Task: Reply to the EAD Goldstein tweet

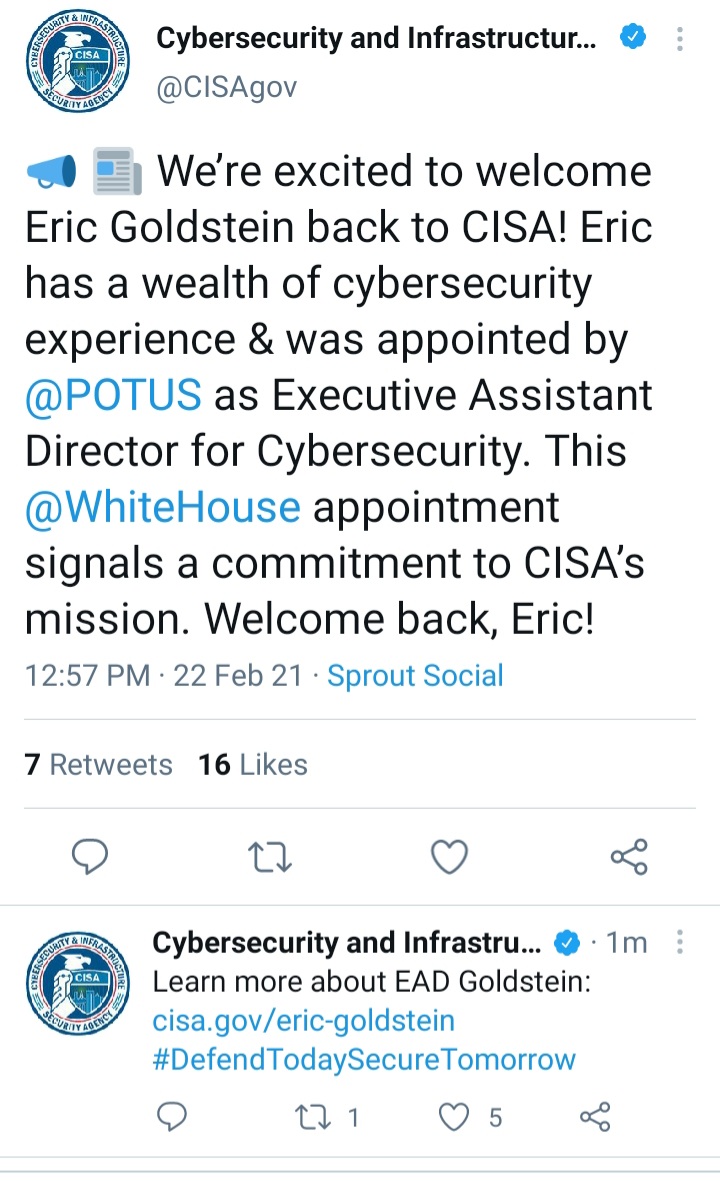Action: click(172, 1116)
